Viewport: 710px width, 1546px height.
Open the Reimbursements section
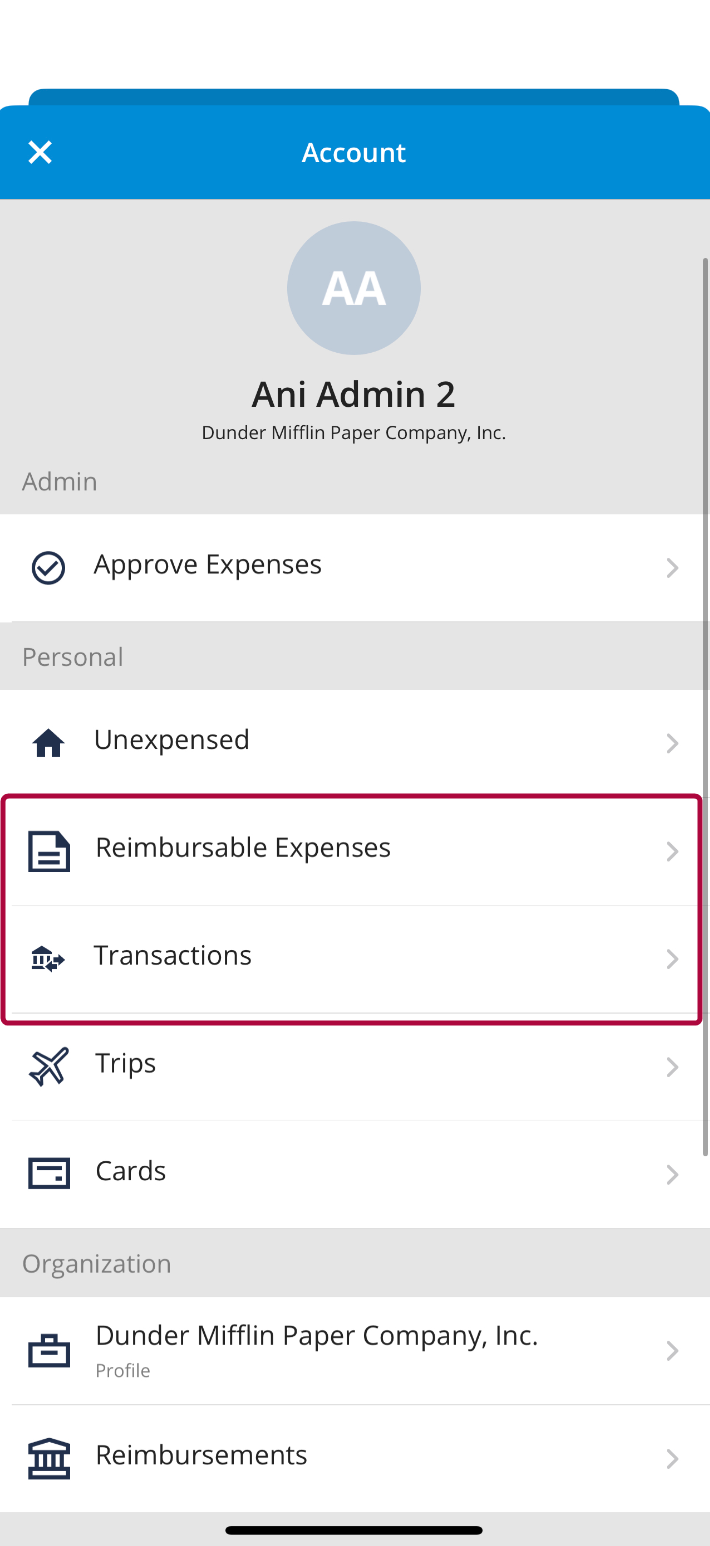pos(200,1455)
